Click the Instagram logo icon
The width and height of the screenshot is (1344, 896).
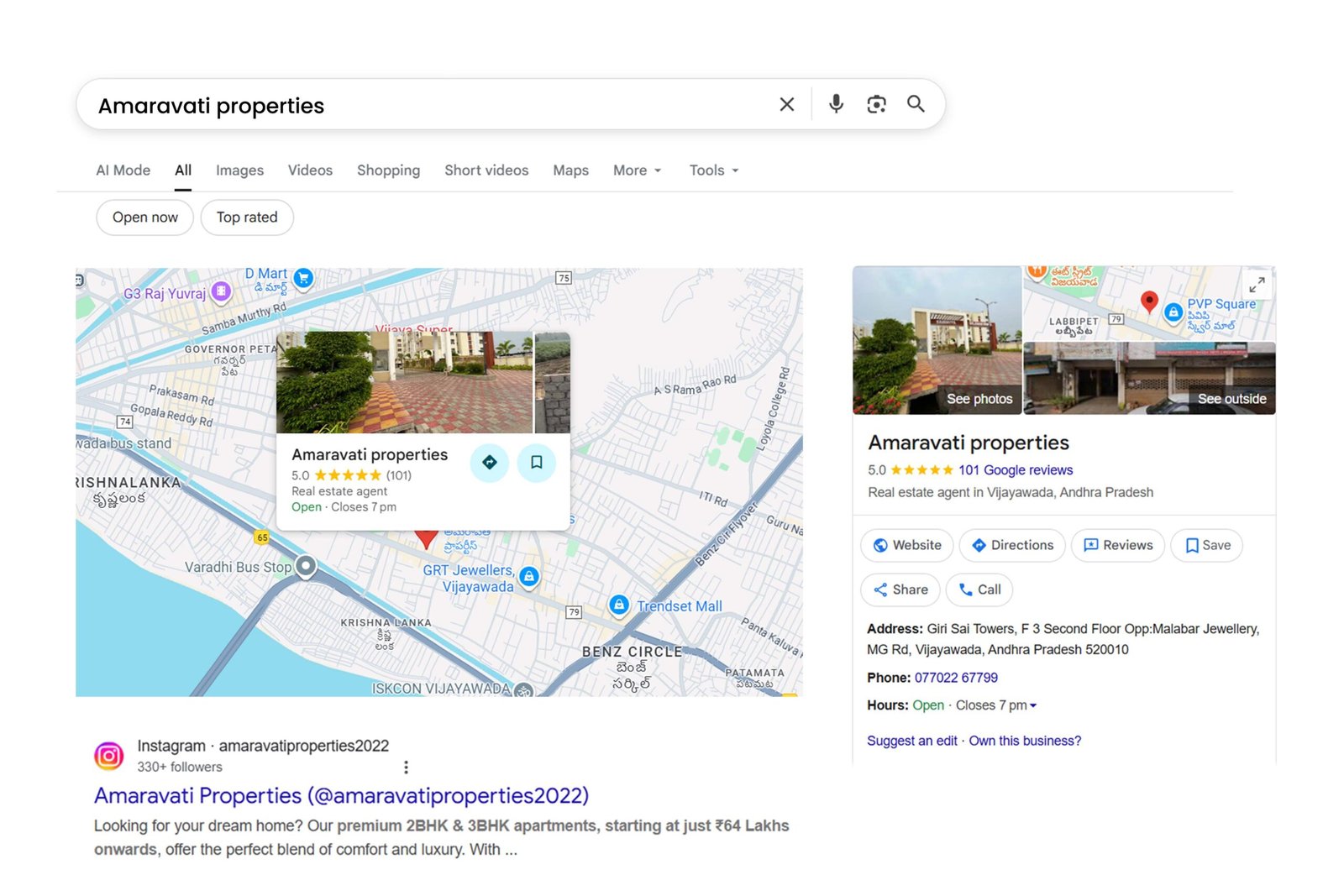tap(110, 755)
